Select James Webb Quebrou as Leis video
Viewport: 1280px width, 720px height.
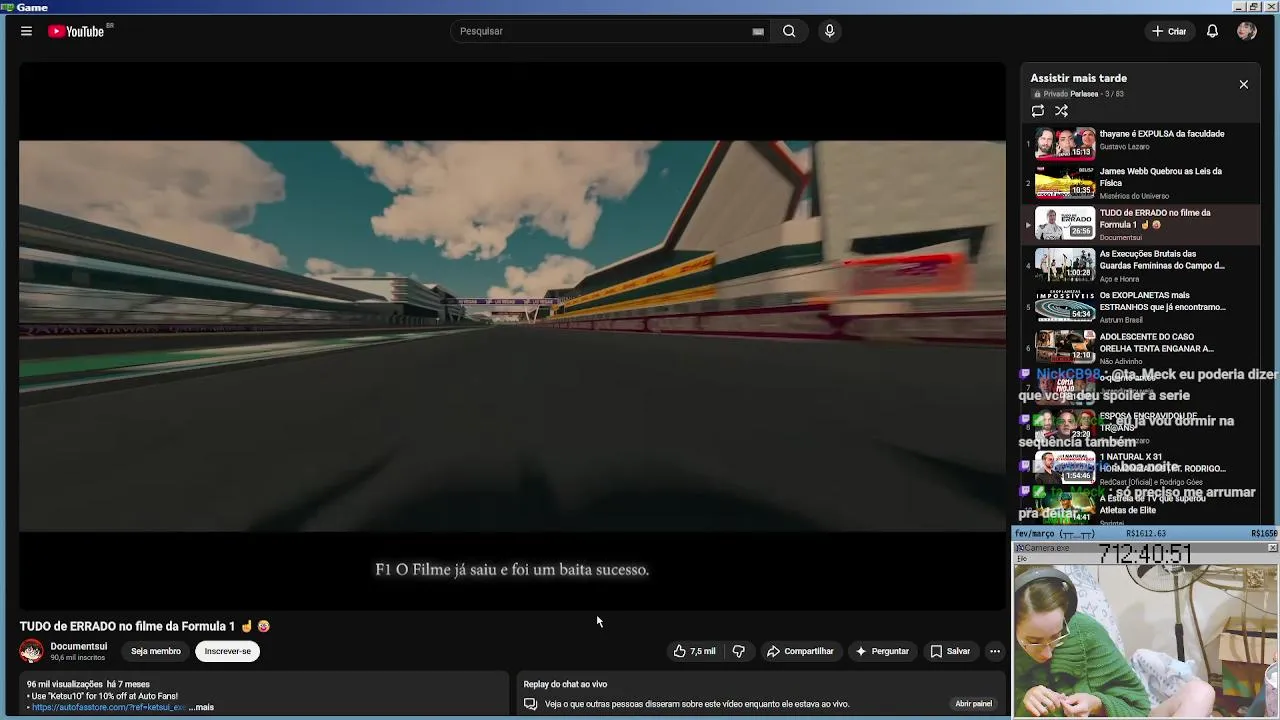click(x=1139, y=183)
